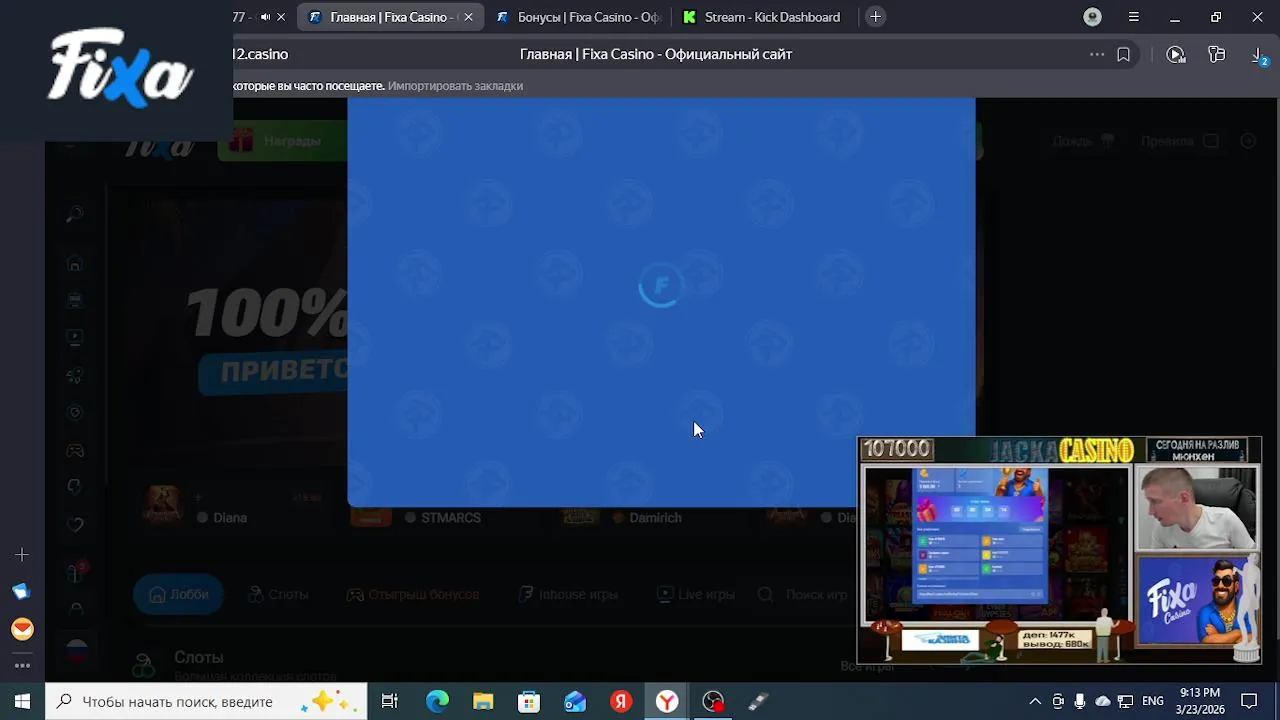Open the mail icon in browser sidebar

point(22,629)
